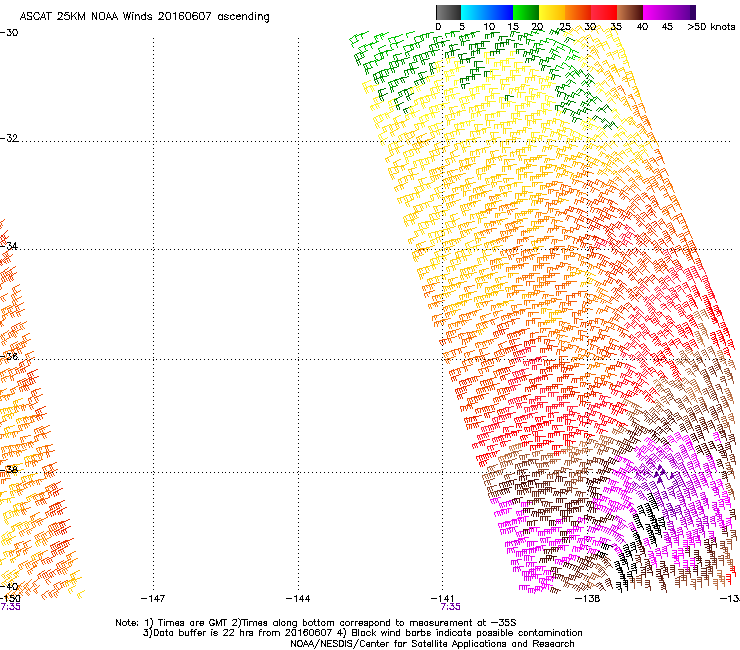Click the title 'ASCAT 25KM NOAA Winds 20160607 ascending'
Screen dimensions: 740x650
(x=144, y=17)
